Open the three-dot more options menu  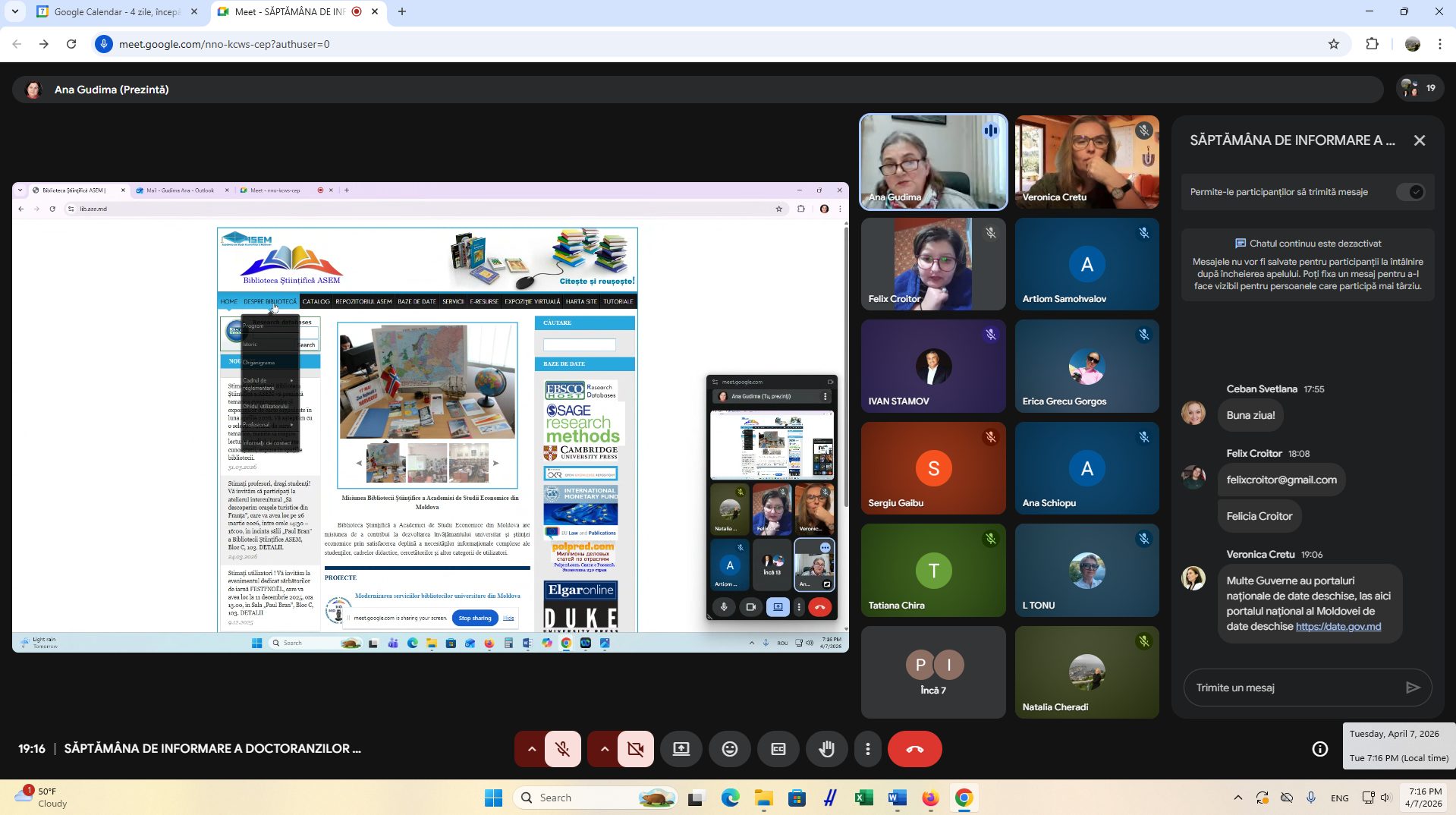pos(867,749)
